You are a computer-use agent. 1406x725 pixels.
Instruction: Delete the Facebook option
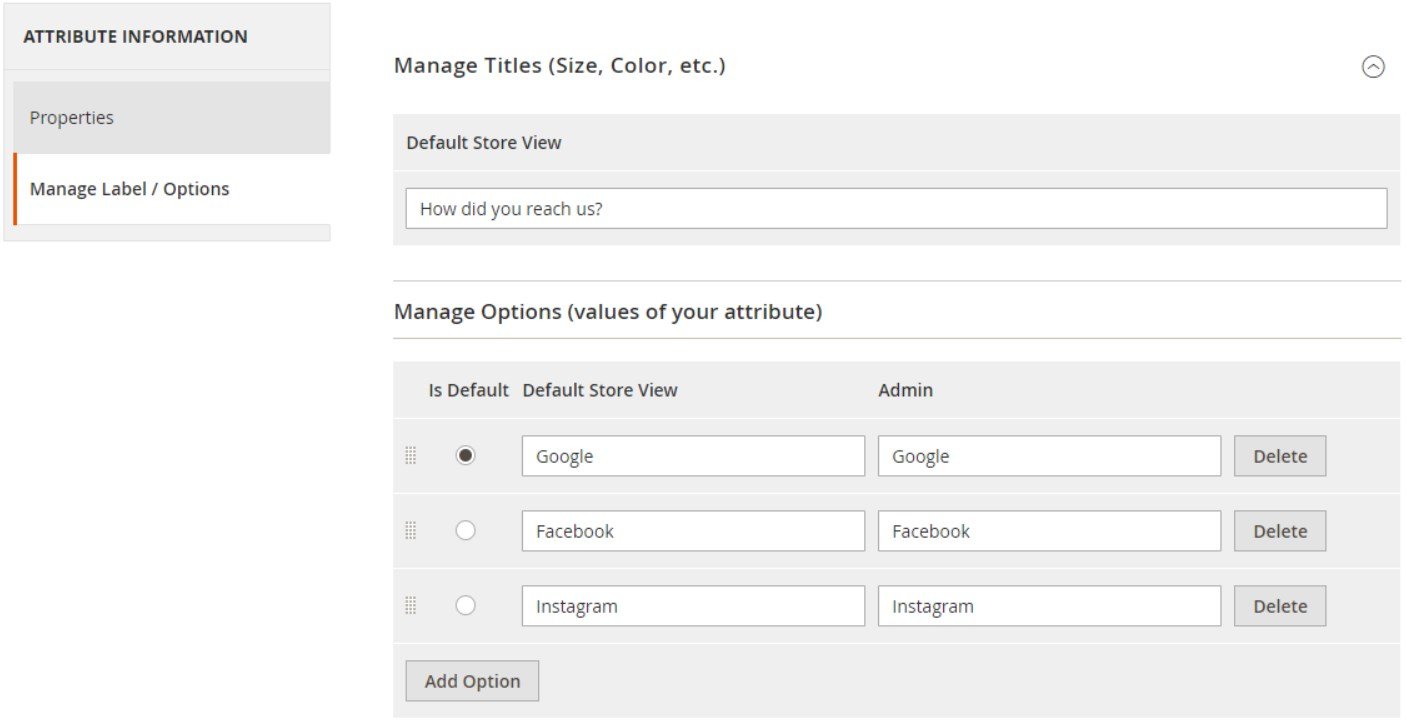(x=1280, y=531)
